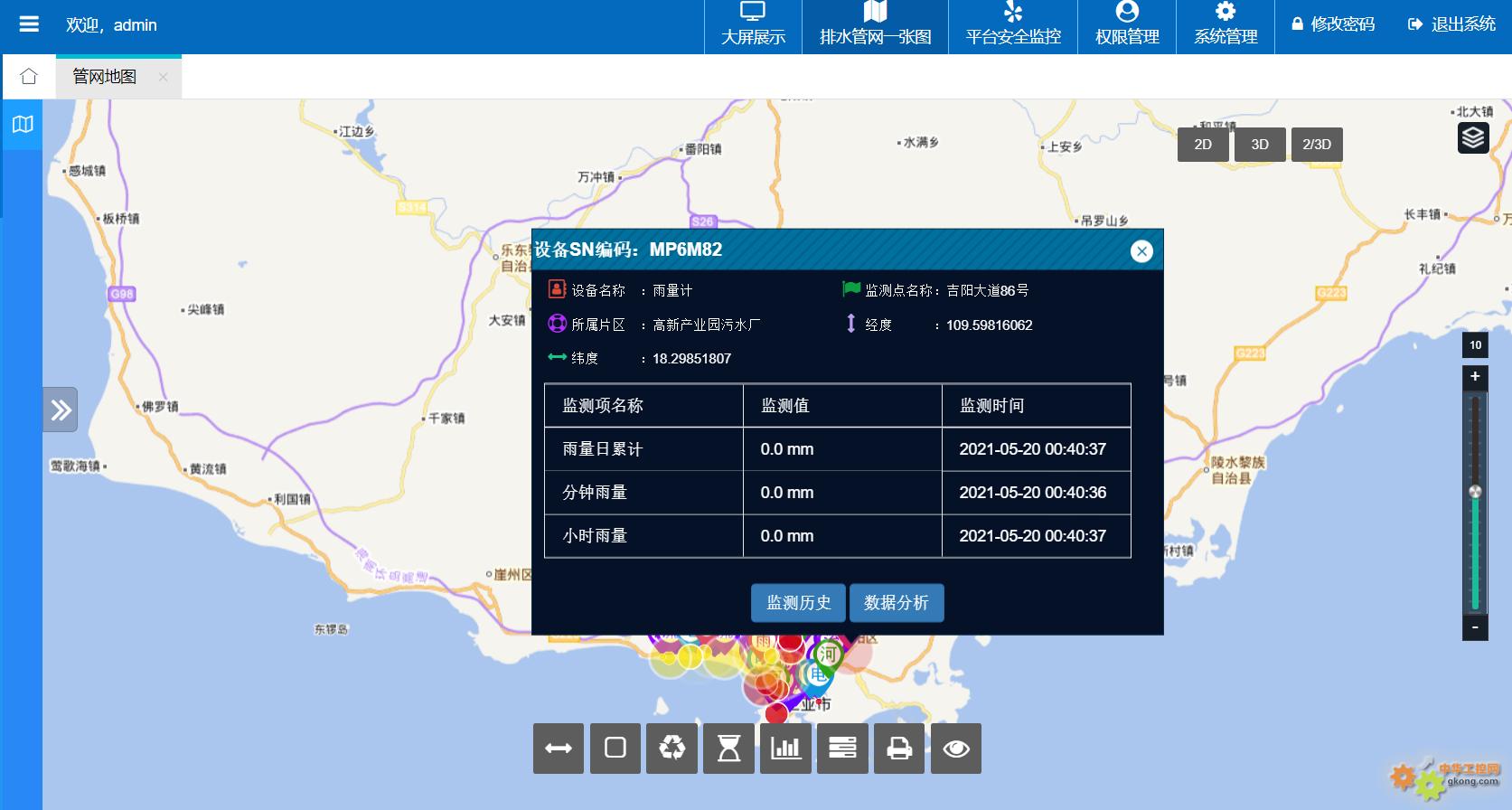Switch map to 3D view
The width and height of the screenshot is (1512, 810).
1260,145
